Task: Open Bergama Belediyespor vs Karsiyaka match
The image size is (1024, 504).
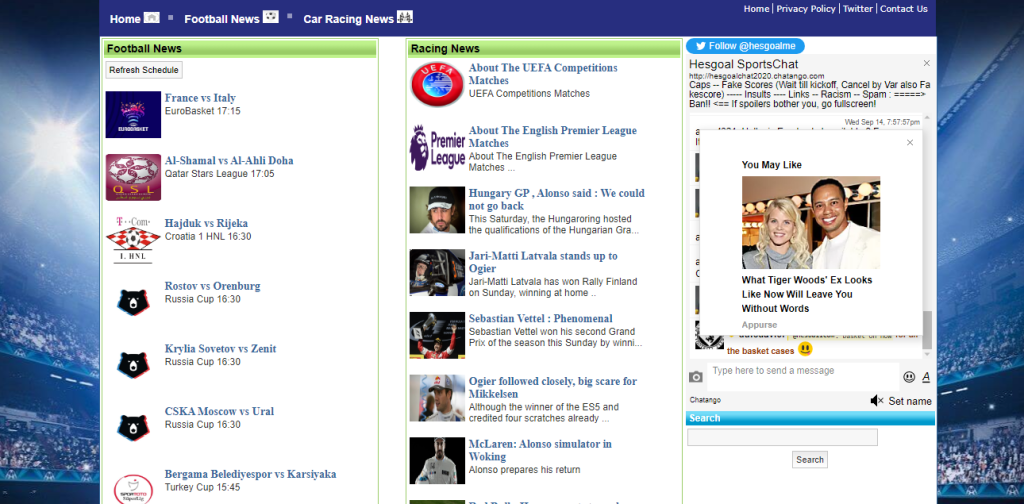Action: pyautogui.click(x=250, y=474)
